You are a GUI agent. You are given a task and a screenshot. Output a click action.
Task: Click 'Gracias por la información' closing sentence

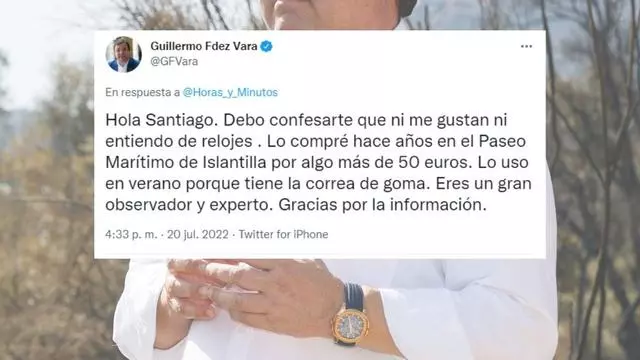(x=382, y=205)
